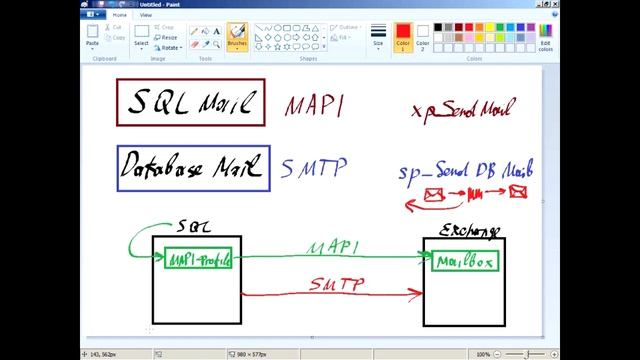Pick the Pentagon shape
This screenshot has height=360, width=640.
[x=278, y=38]
